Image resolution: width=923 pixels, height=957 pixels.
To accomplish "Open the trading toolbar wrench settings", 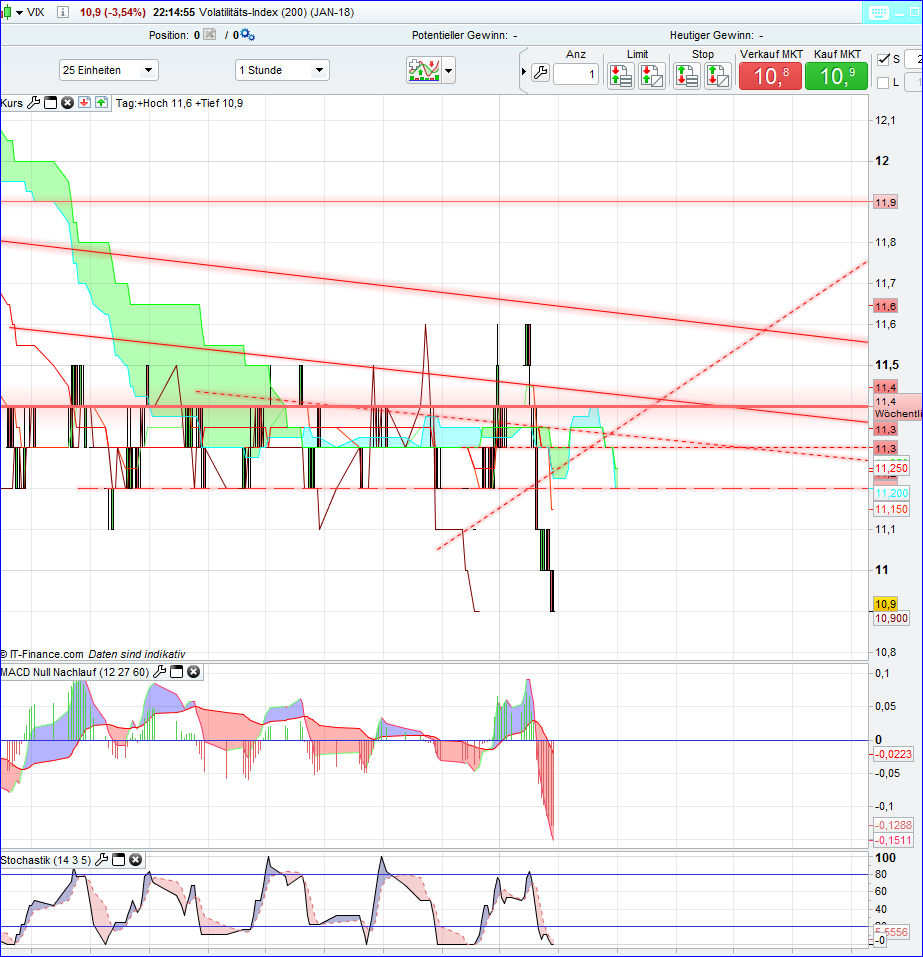I will [x=540, y=73].
